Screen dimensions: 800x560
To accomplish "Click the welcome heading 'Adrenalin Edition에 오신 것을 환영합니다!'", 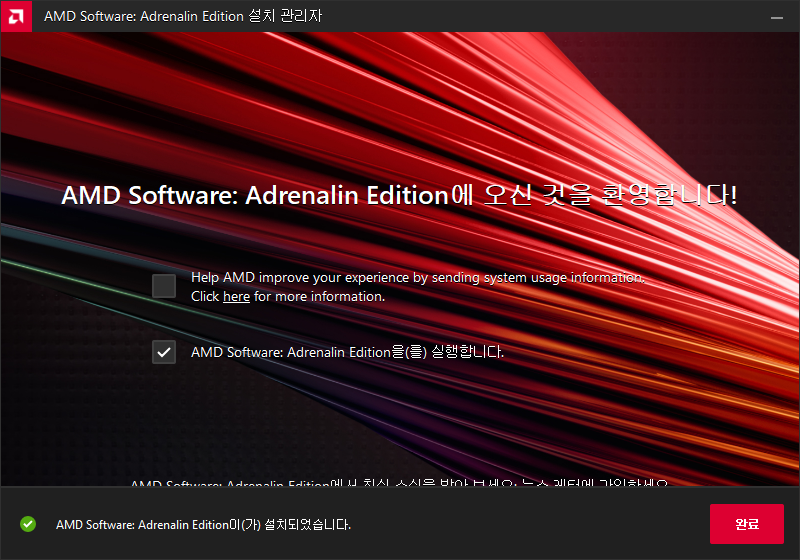I will (x=491, y=195).
